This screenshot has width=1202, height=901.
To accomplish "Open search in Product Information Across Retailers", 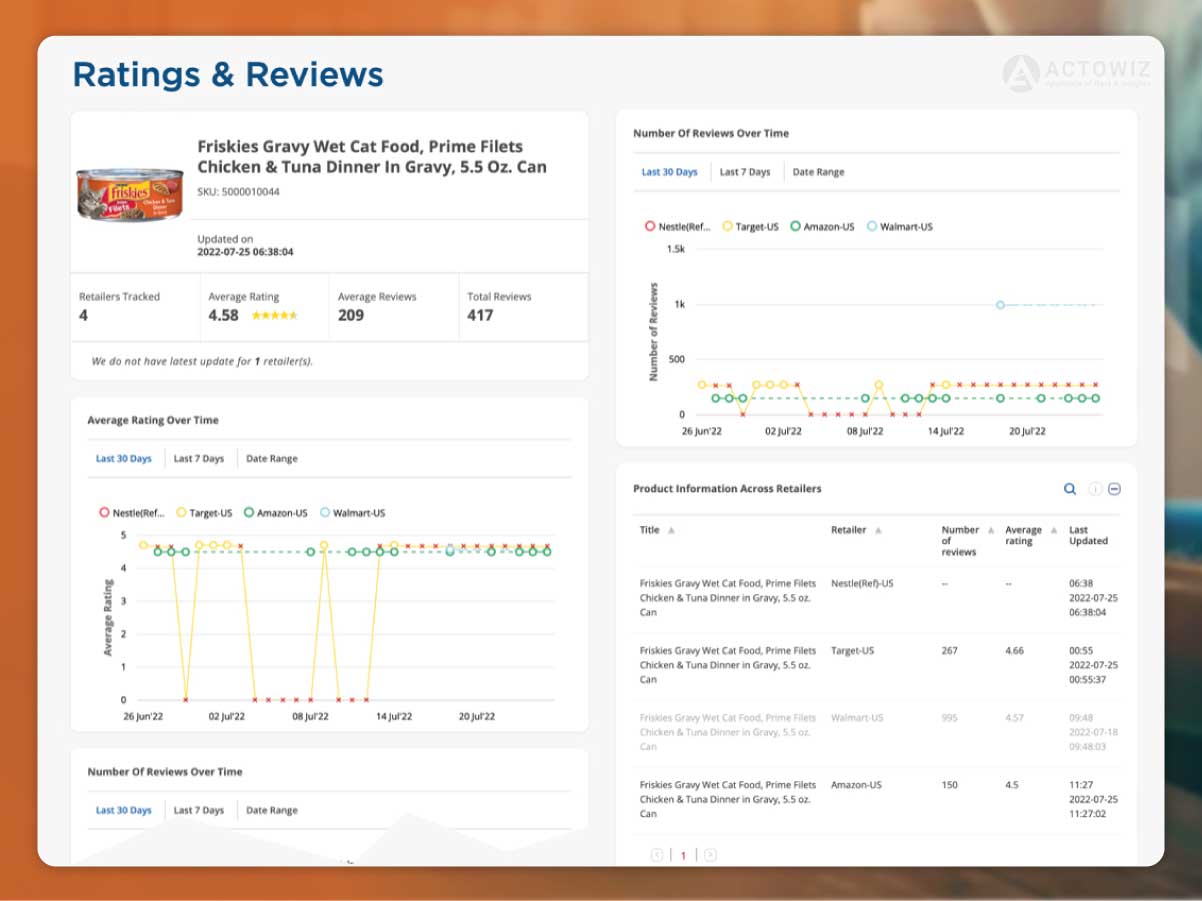I will tap(1070, 489).
